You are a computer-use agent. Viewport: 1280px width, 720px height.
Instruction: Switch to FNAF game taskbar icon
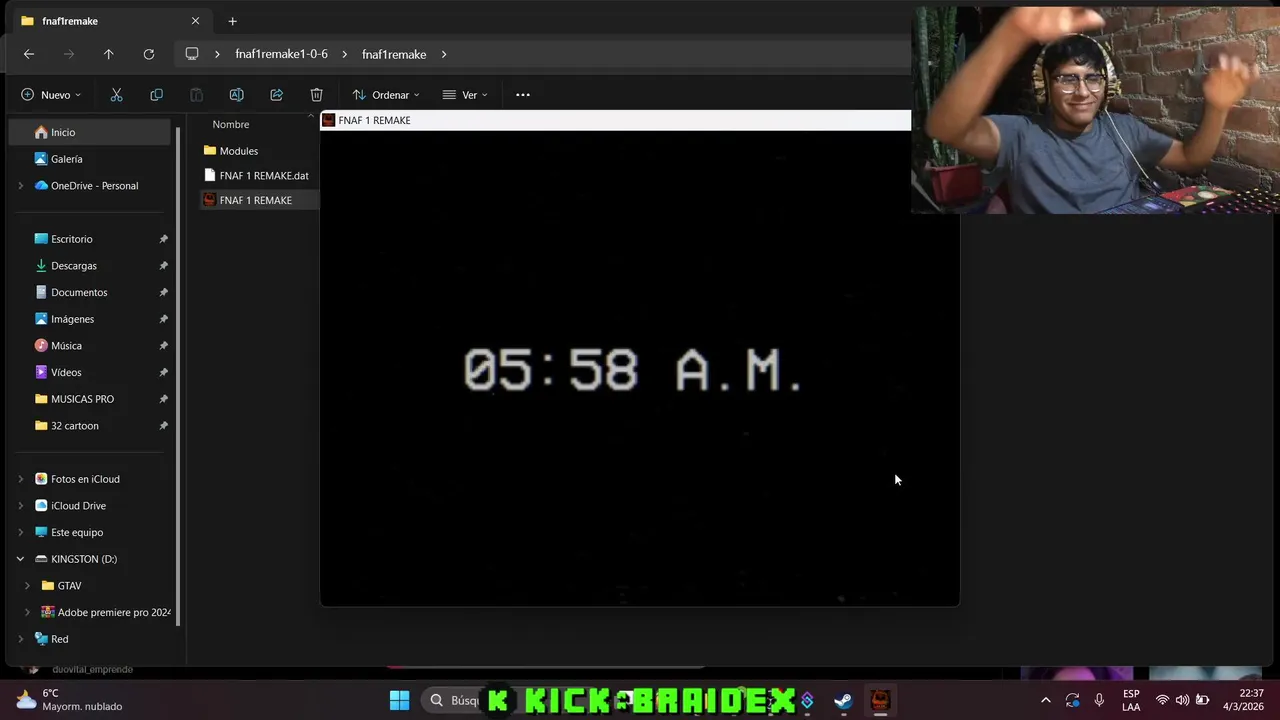(x=880, y=700)
